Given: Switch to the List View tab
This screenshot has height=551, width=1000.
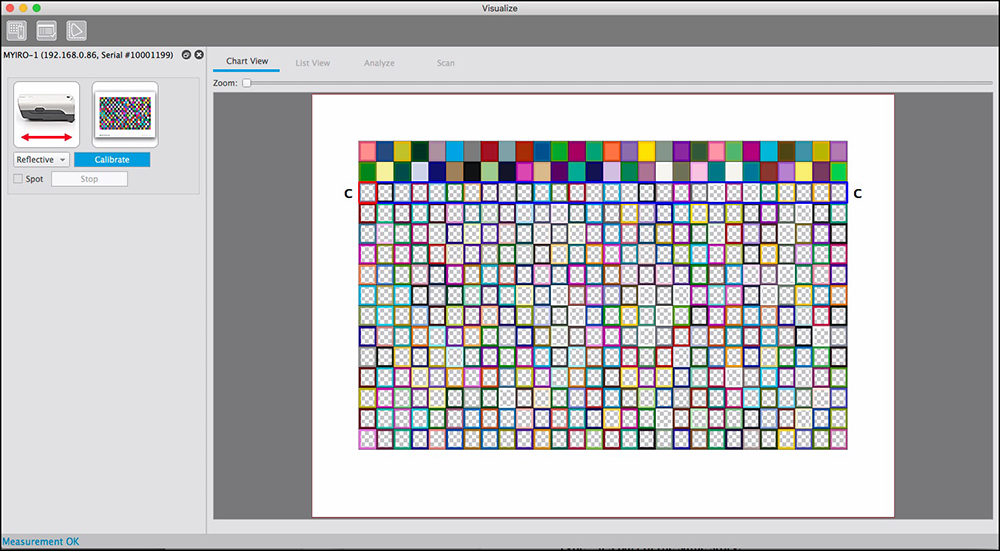Looking at the screenshot, I should (x=312, y=63).
